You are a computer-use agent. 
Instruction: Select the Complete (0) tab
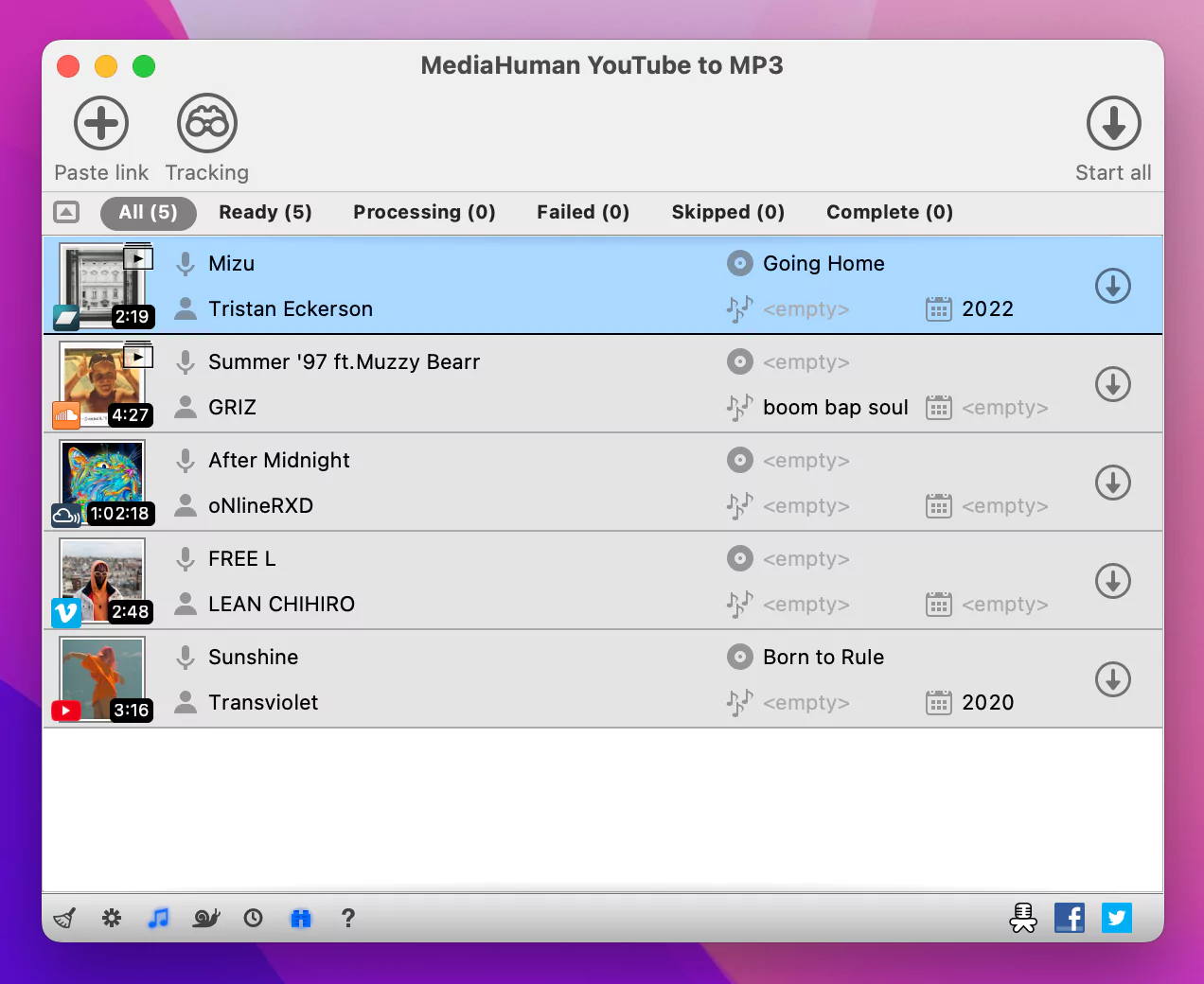pos(889,212)
